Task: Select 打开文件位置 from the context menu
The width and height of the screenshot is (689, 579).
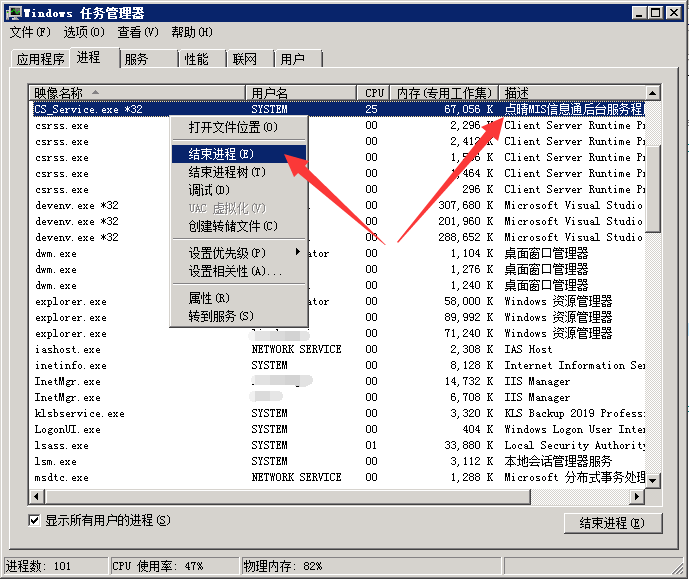Action: tap(233, 128)
